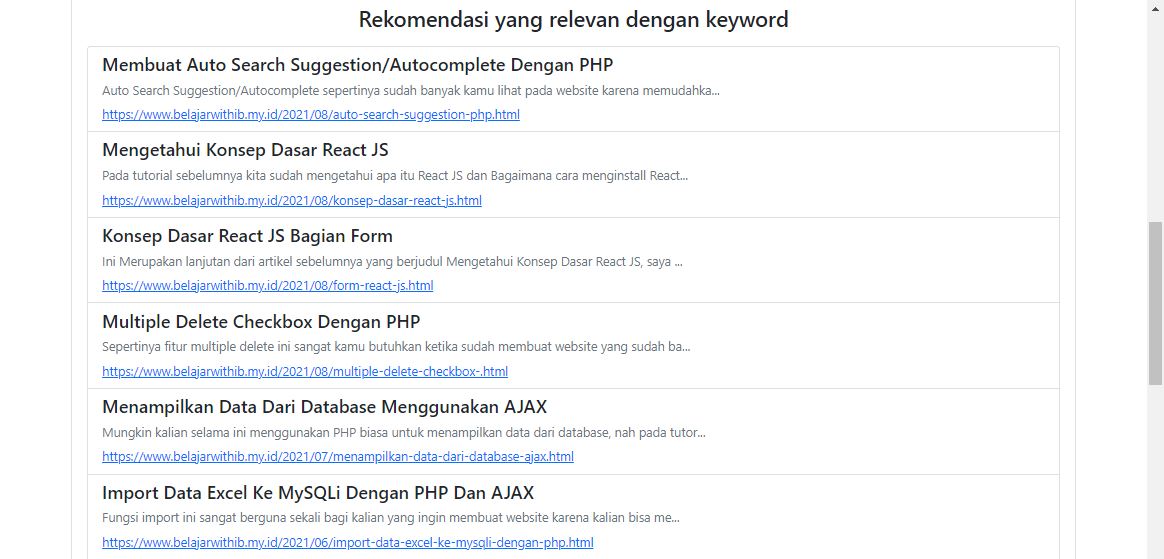1164x559 pixels.
Task: Click title 'Import Data Excel Ke MySQLi Dengan PHP Dan AJAX'
Action: click(318, 493)
